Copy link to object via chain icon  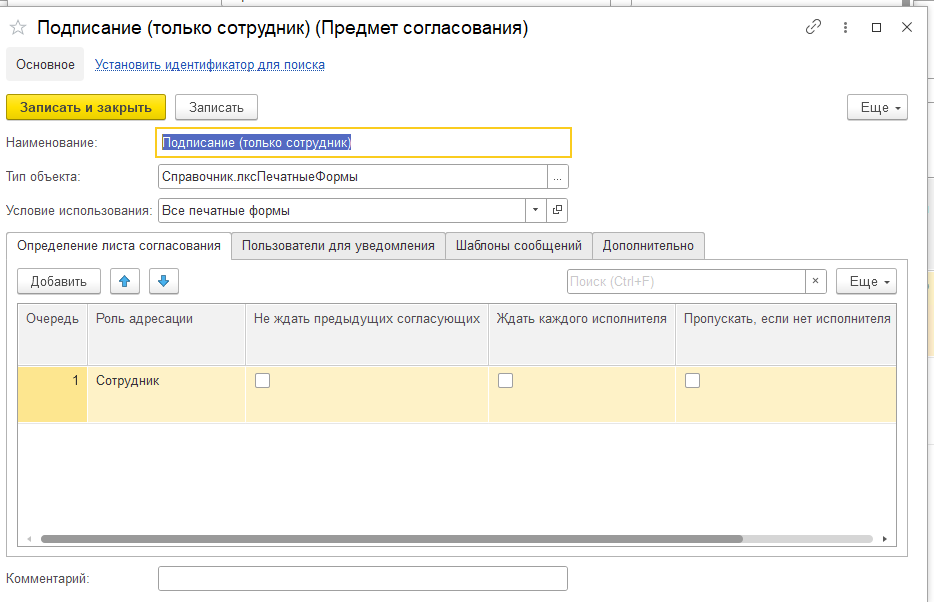[x=813, y=27]
